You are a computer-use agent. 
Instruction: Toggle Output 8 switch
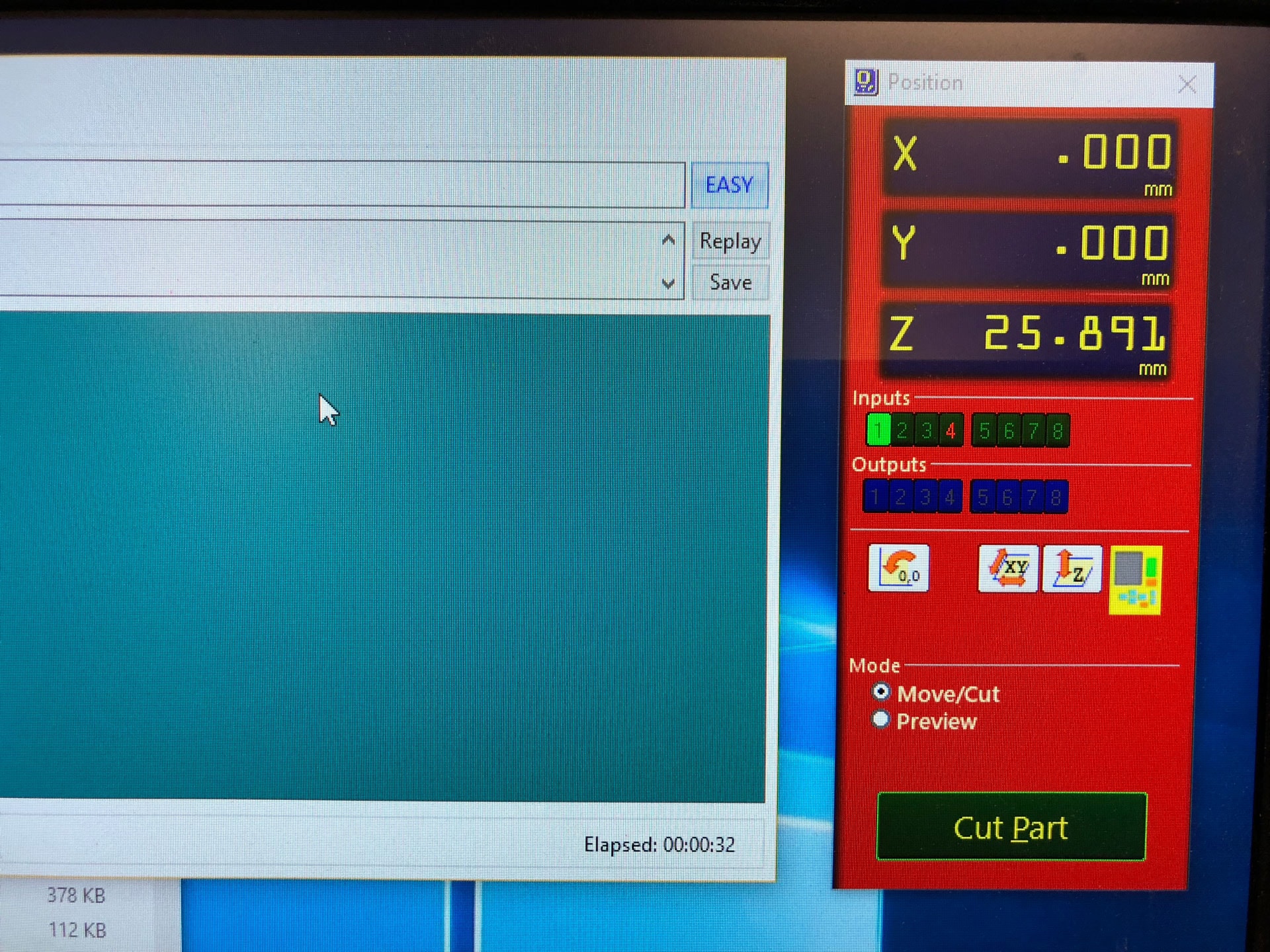1056,497
